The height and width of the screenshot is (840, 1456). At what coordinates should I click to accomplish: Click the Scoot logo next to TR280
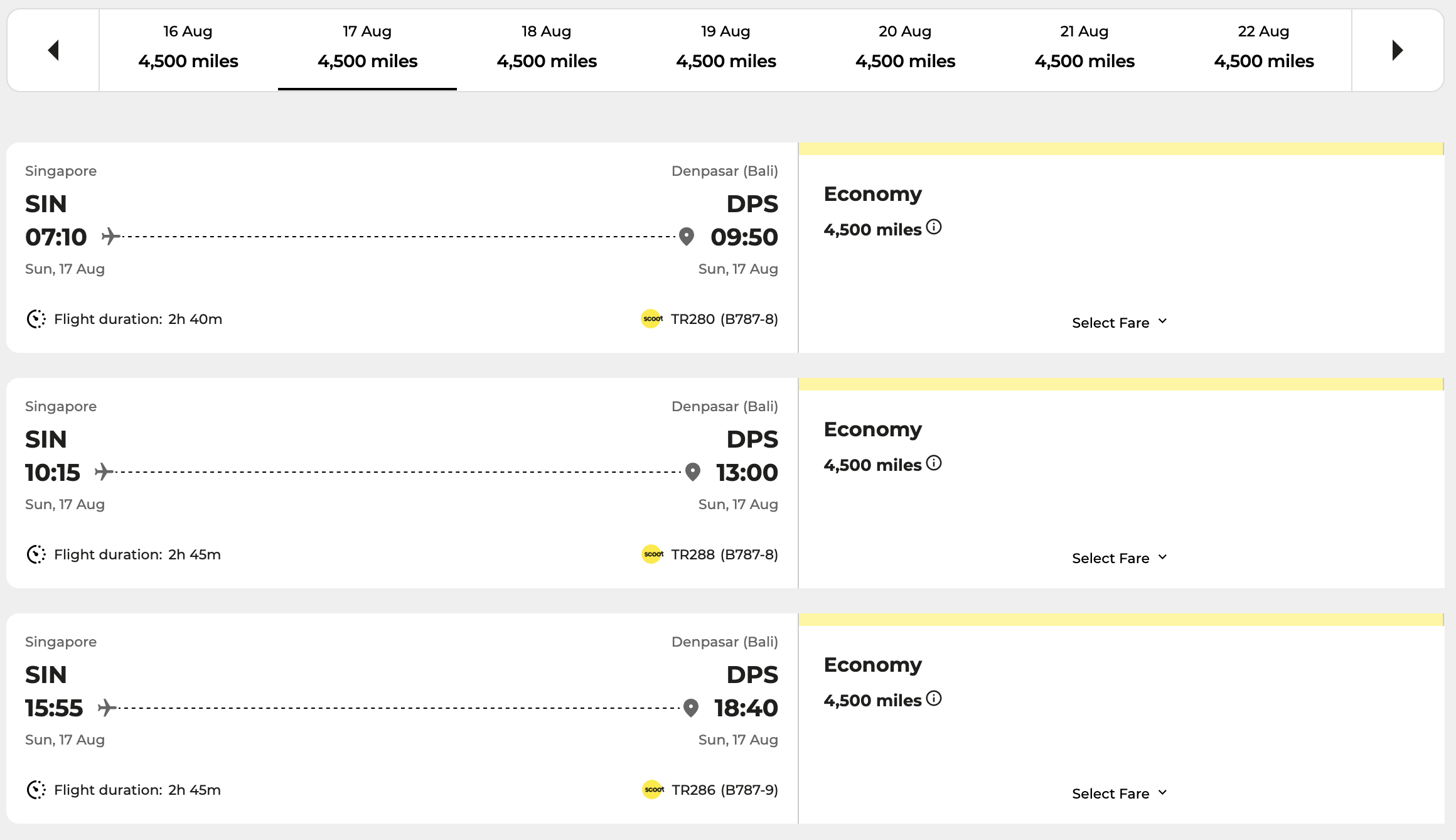click(x=652, y=319)
